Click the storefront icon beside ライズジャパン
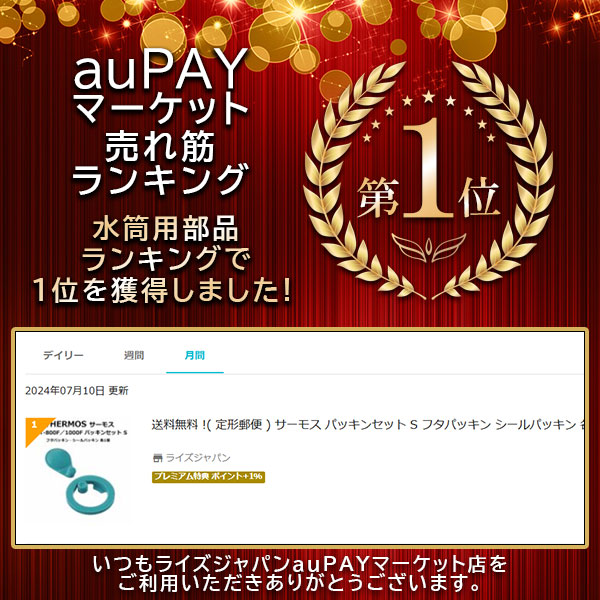This screenshot has width=600, height=600. point(157,458)
